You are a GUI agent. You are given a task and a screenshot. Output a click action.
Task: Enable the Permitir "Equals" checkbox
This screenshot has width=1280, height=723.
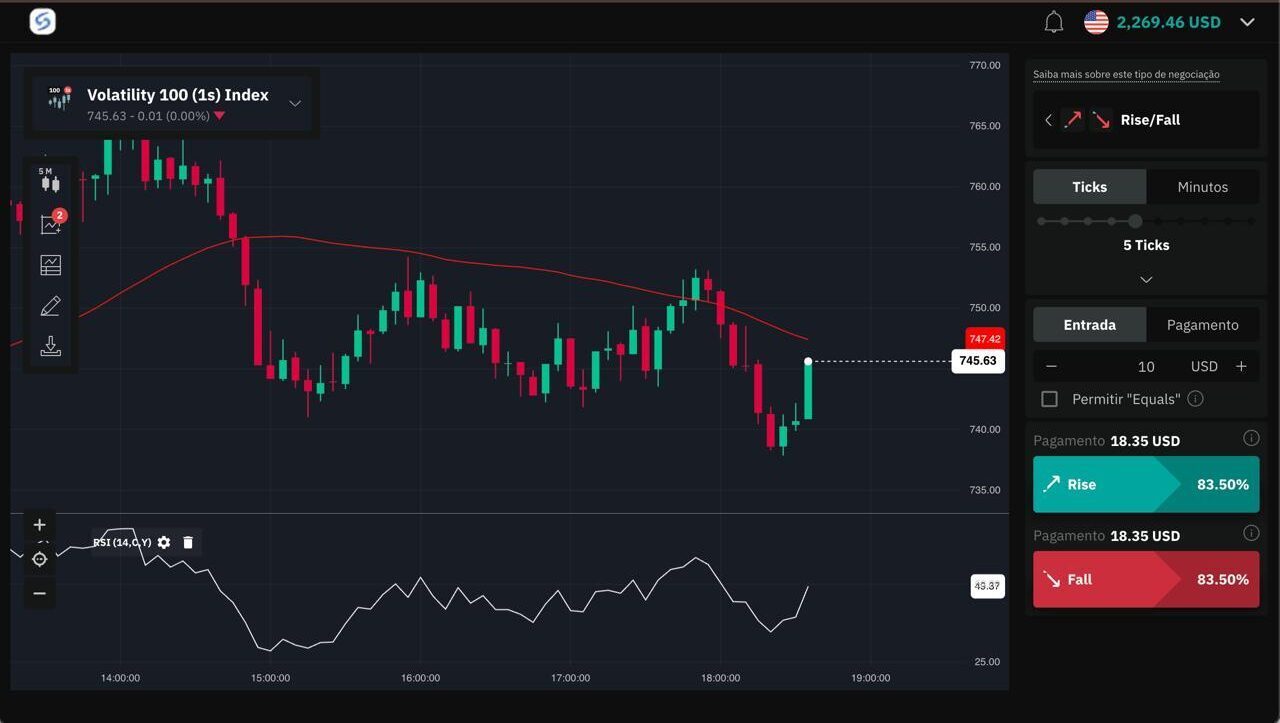coord(1049,399)
